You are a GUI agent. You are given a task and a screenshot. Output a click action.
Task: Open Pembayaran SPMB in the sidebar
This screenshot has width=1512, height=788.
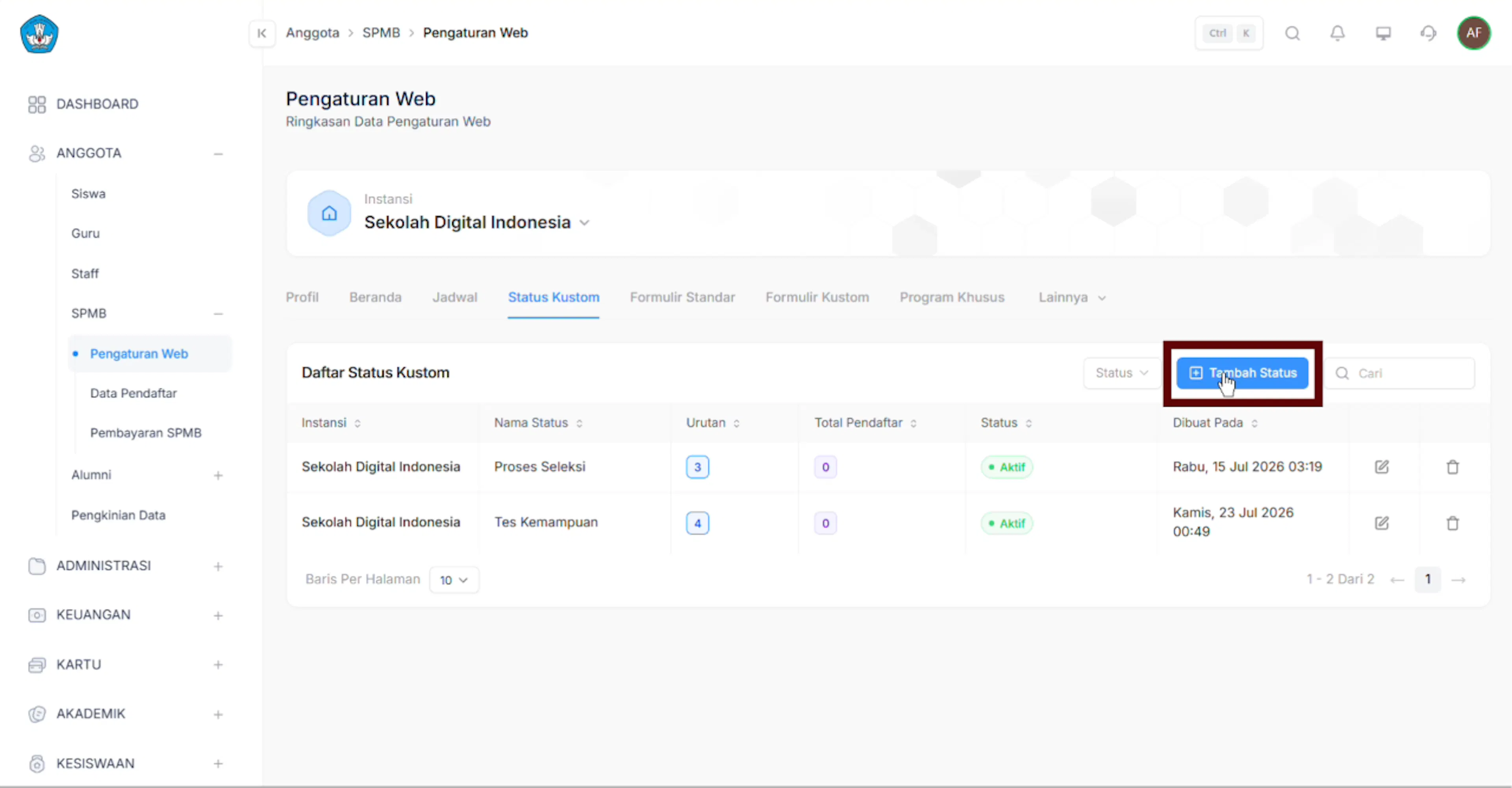pyautogui.click(x=146, y=433)
